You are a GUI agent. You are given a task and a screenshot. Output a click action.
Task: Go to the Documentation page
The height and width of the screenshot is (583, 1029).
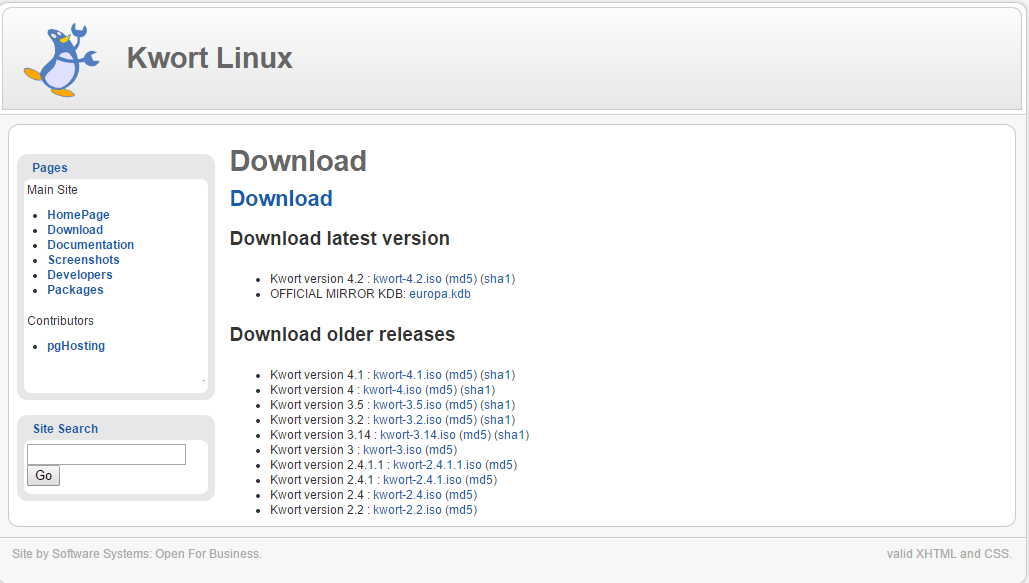(90, 245)
